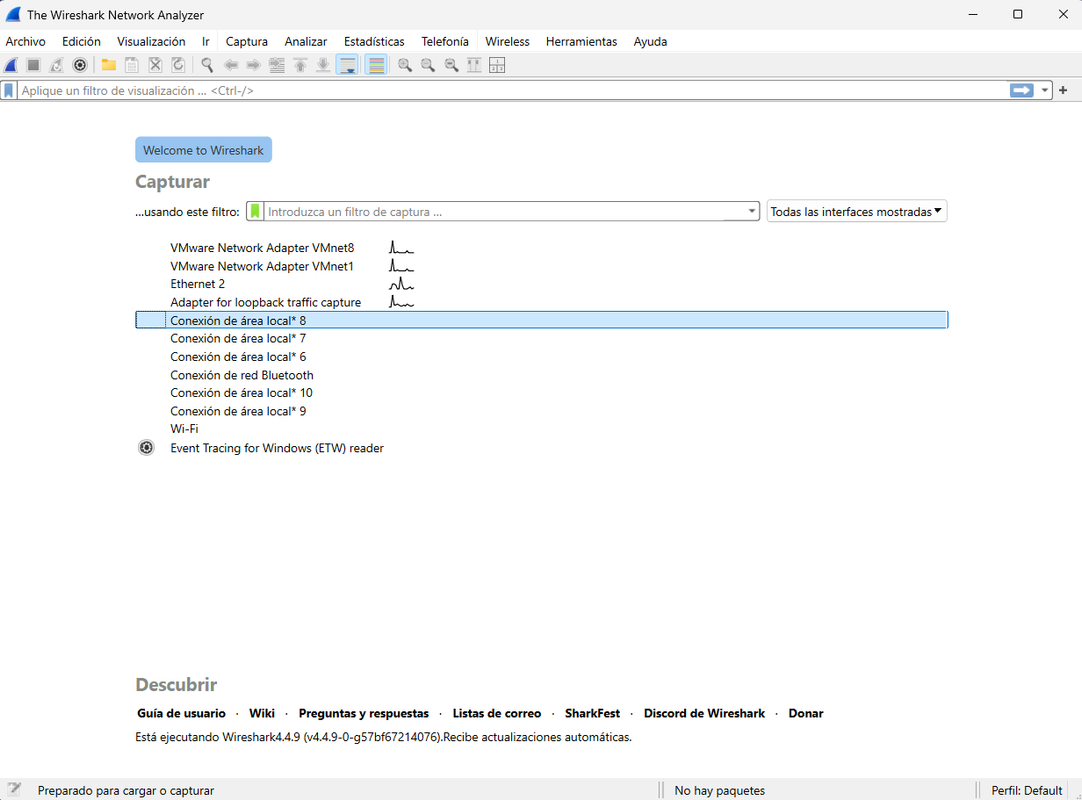This screenshot has height=800, width=1082.
Task: Toggle packet colorization rules
Action: click(376, 65)
